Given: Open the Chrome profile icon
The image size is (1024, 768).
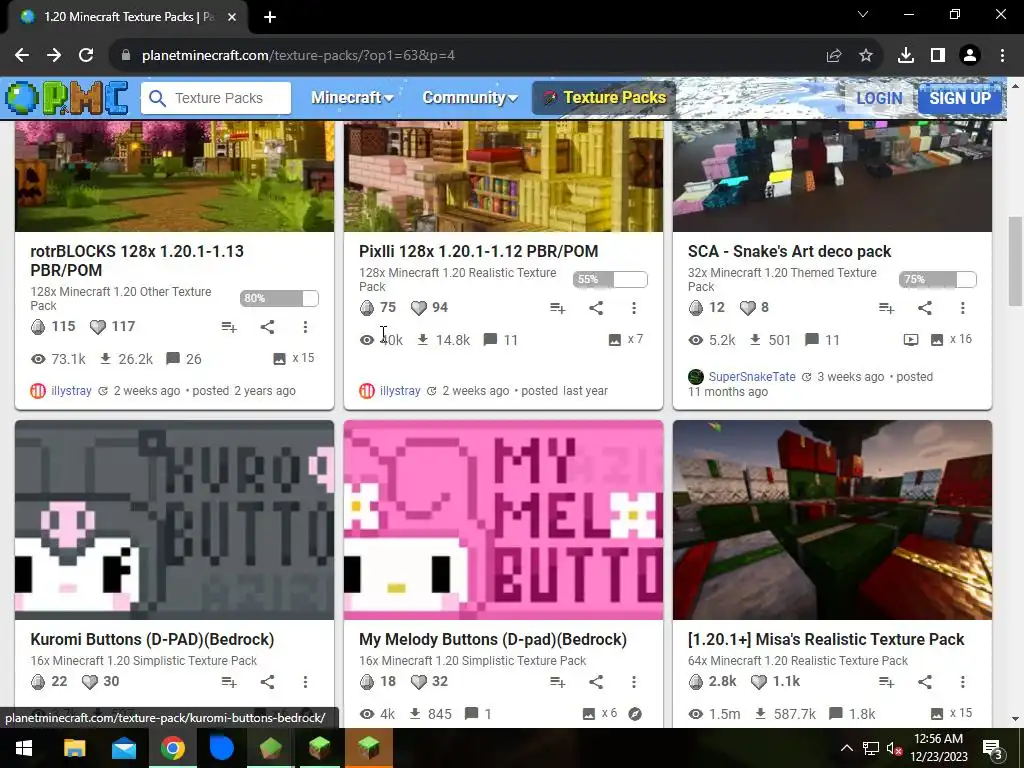Looking at the screenshot, I should (x=970, y=56).
